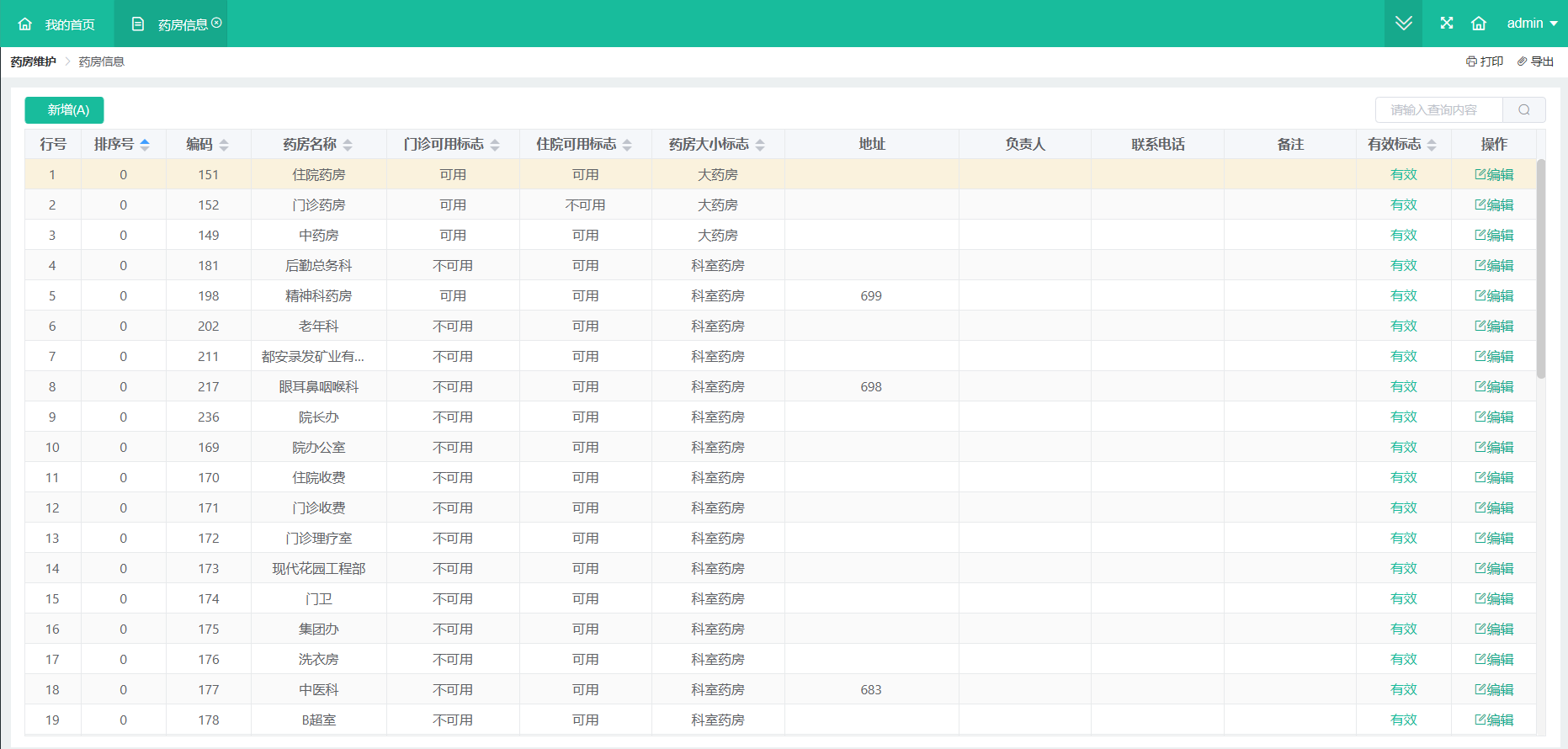
Task: Toggle 有效 status for 门诊药房 row
Action: [1404, 205]
